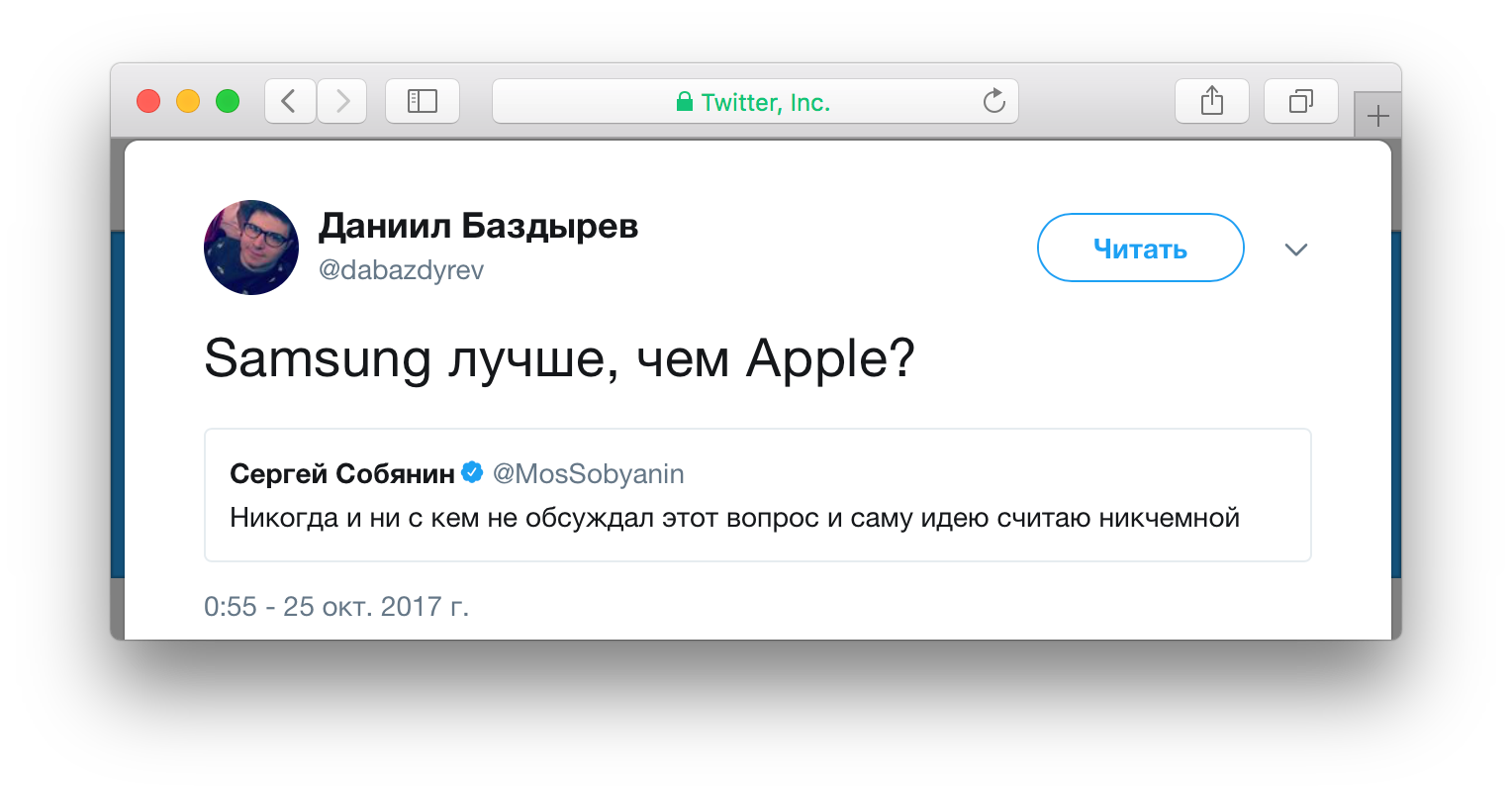Open a new tab with plus button
The image size is (1512, 798).
(x=1377, y=118)
